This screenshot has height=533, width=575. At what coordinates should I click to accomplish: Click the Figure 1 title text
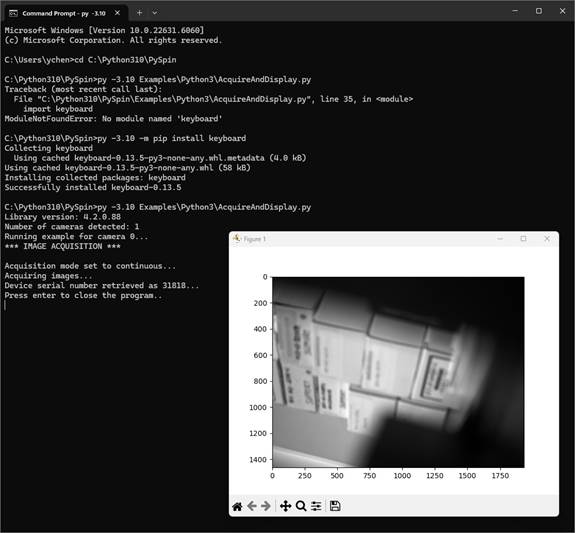click(x=255, y=239)
